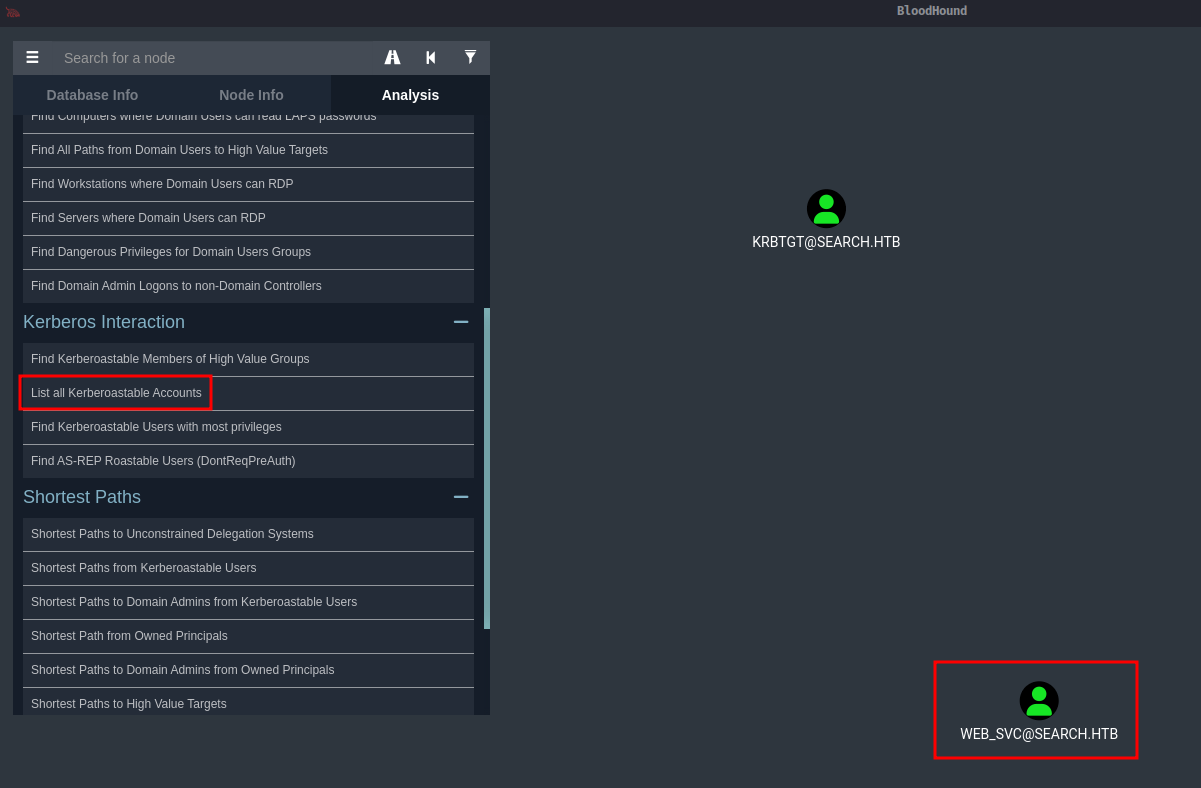The width and height of the screenshot is (1201, 788).
Task: Run List all Kerberoastable Accounts query
Action: tap(248, 393)
